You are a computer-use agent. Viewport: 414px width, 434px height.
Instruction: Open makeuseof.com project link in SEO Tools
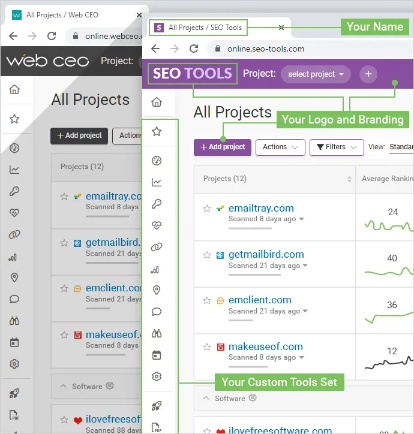266,347
